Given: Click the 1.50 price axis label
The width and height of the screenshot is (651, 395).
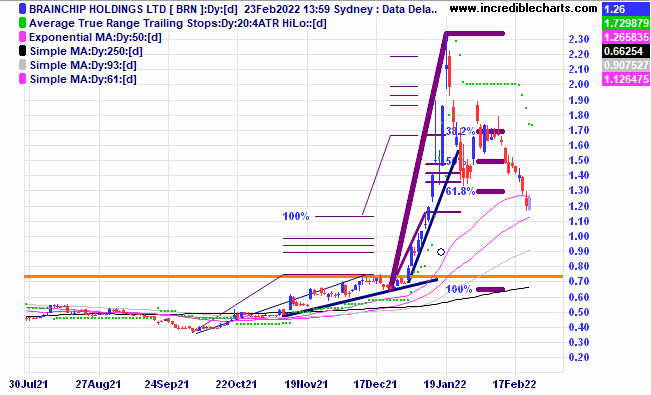Looking at the screenshot, I should pos(579,160).
